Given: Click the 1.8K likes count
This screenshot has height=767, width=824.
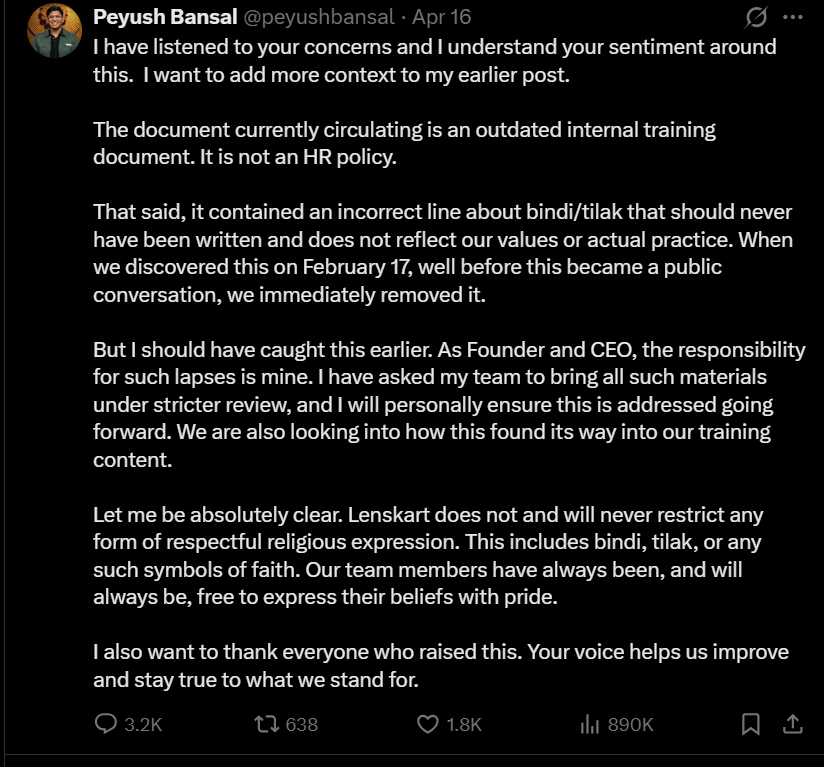Looking at the screenshot, I should [x=464, y=724].
